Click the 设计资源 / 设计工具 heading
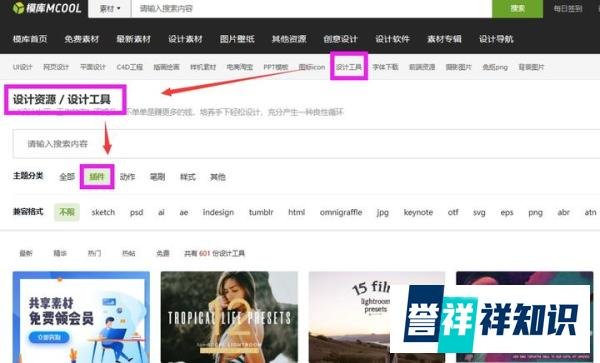Screen dimensions: 600x363 click(62, 99)
